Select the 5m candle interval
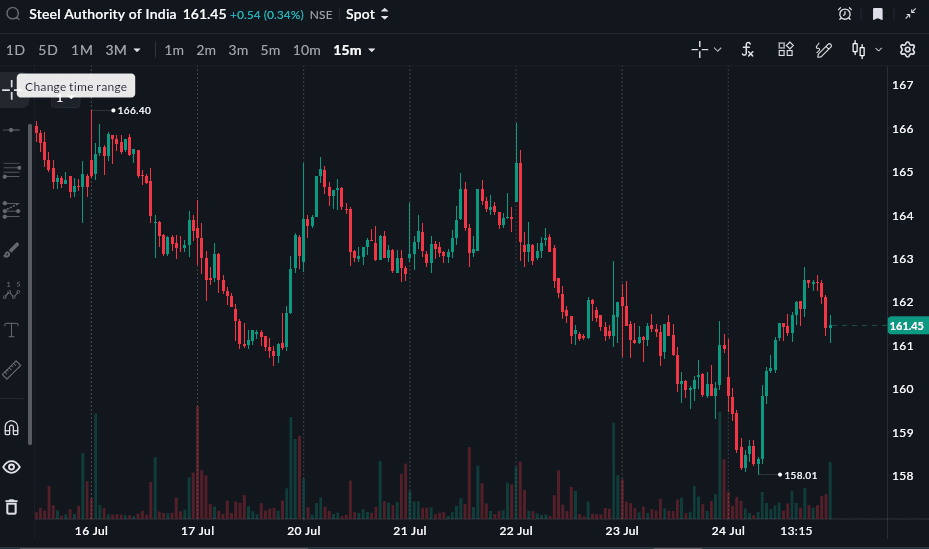Viewport: 929px width, 549px height. [x=270, y=50]
